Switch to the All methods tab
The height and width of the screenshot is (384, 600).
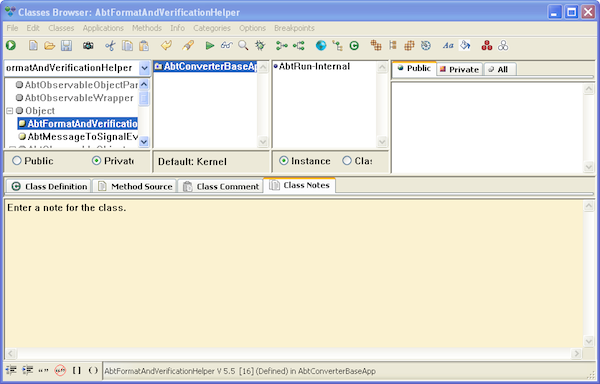(500, 69)
